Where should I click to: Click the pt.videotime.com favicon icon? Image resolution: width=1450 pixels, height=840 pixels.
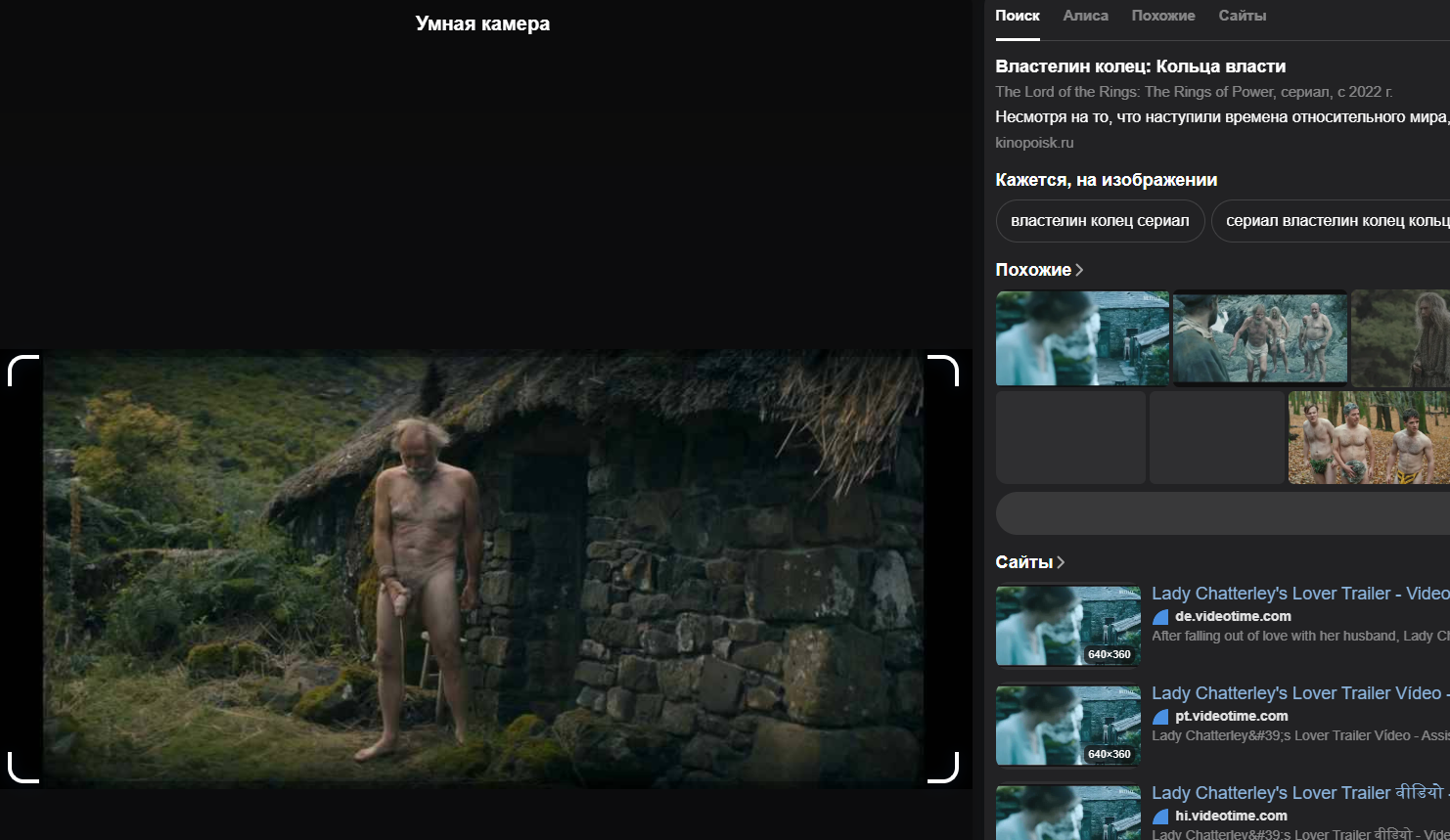click(1160, 717)
